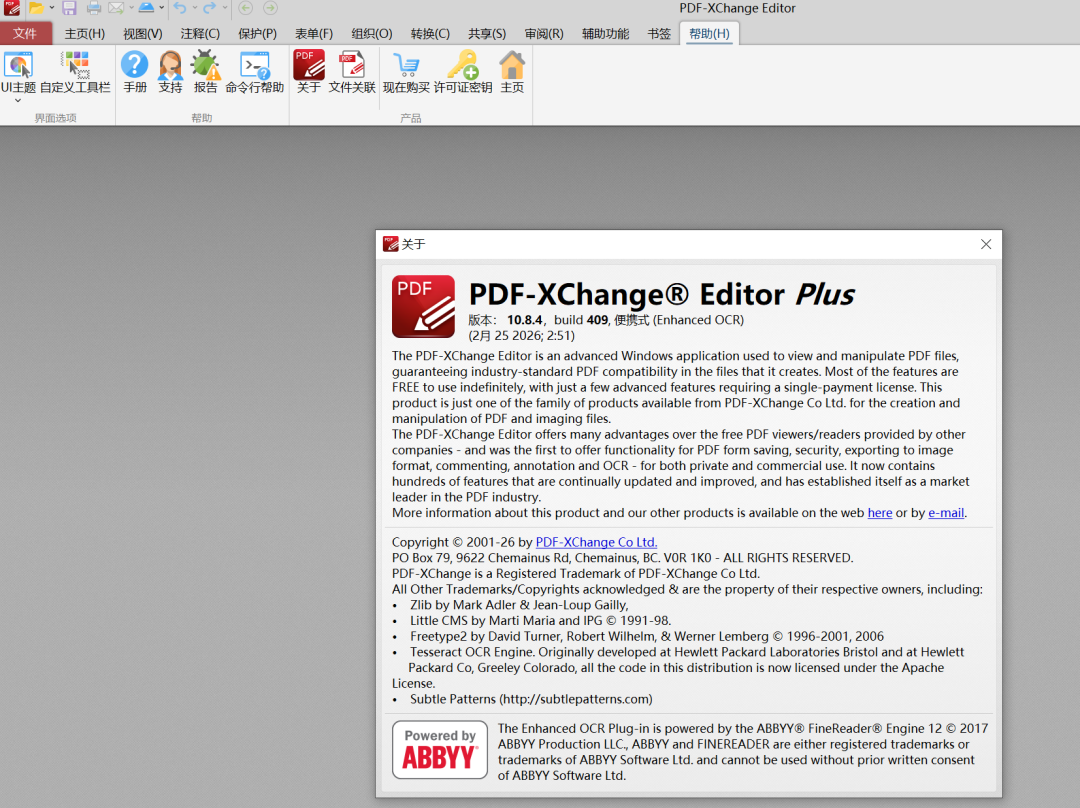This screenshot has width=1080, height=808.
Task: Switch to the 注释(C) ribbon tab
Action: coord(200,34)
